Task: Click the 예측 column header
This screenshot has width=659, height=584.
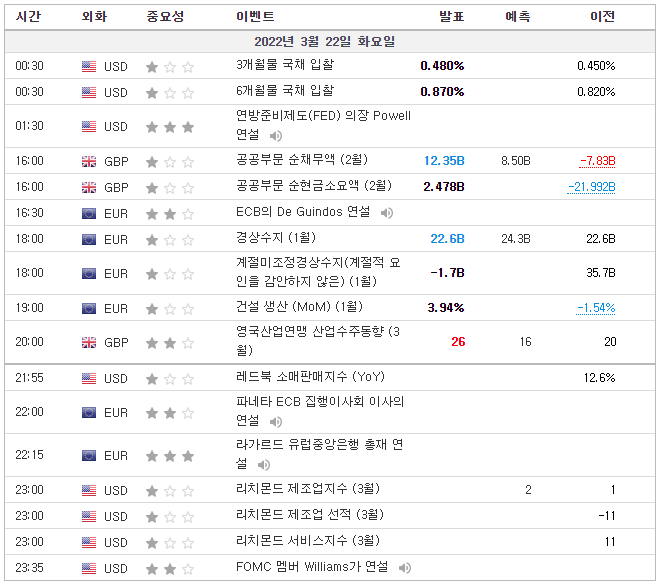Action: (x=518, y=17)
